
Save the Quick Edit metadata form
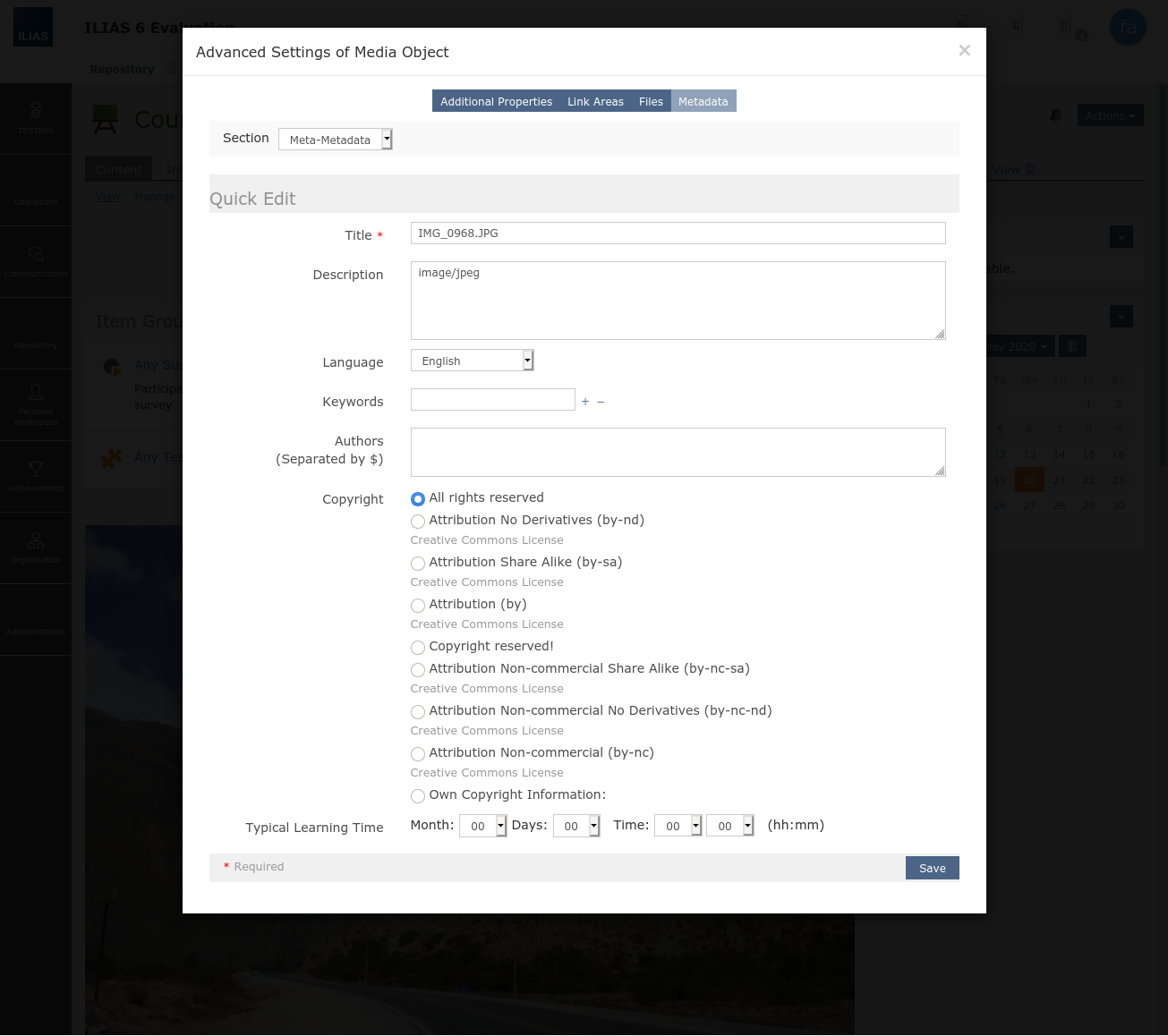pos(932,868)
